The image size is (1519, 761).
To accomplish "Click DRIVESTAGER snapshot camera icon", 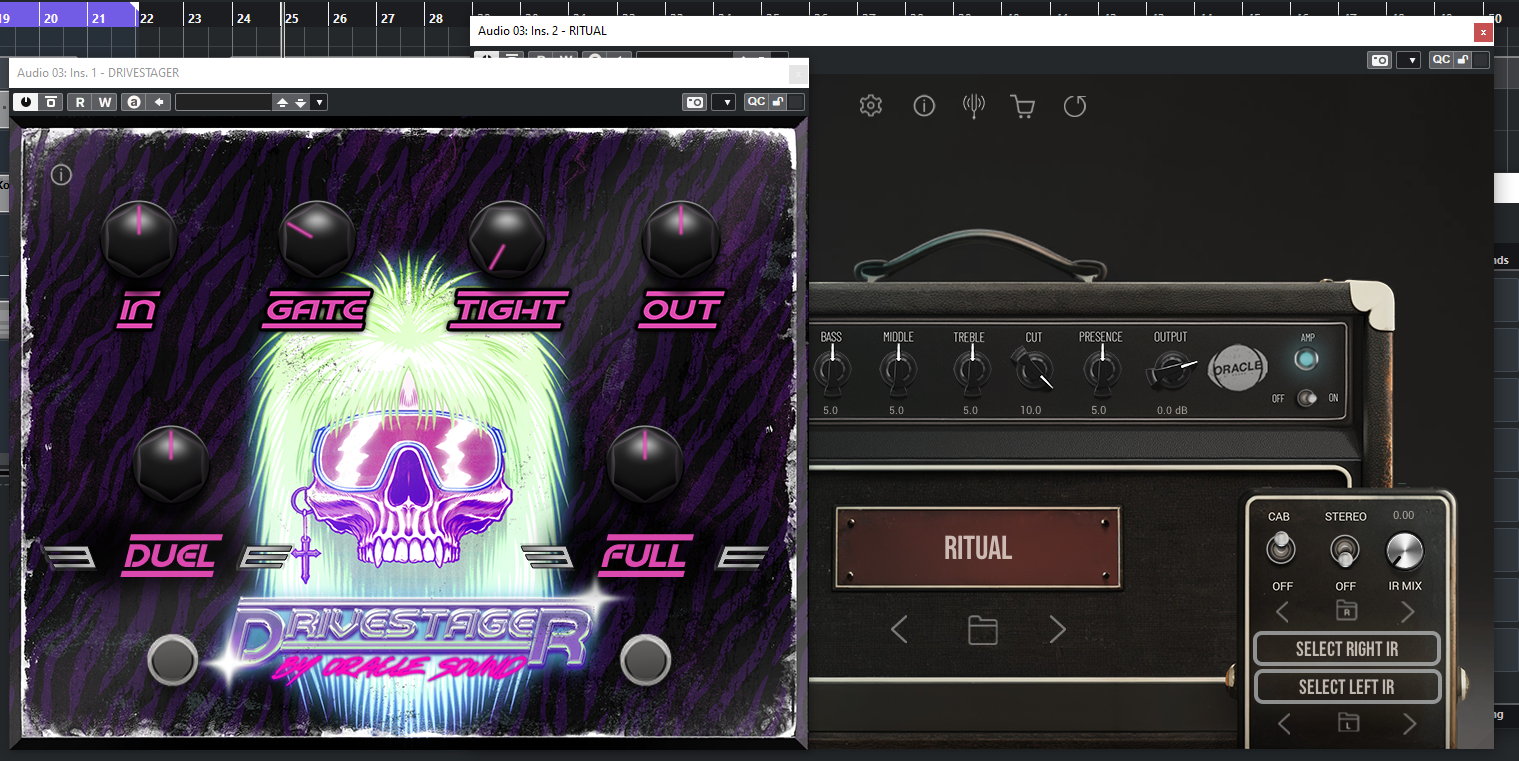I will (x=695, y=102).
